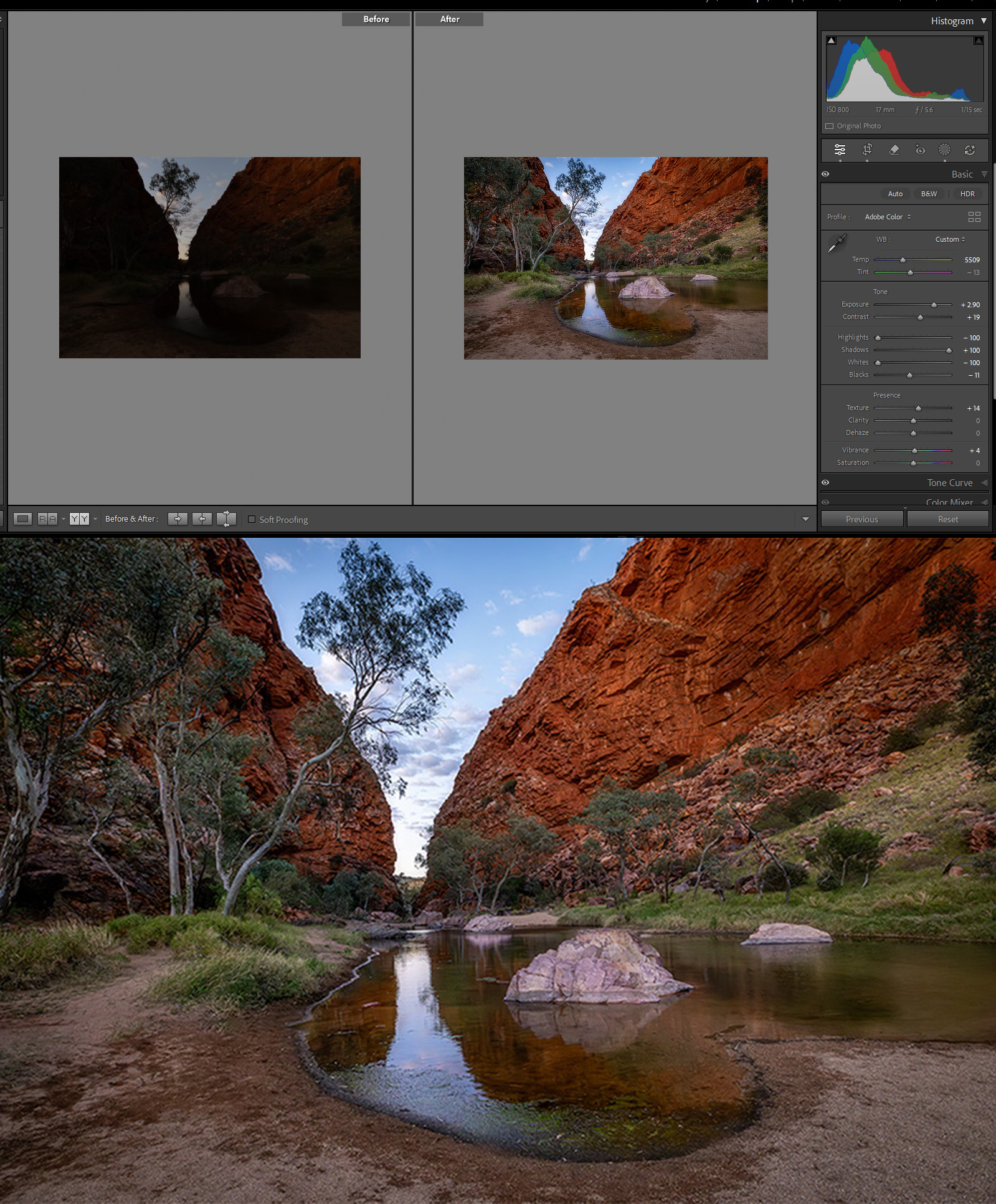Viewport: 996px width, 1204px height.
Task: Click the Auto tone button
Action: [x=894, y=194]
